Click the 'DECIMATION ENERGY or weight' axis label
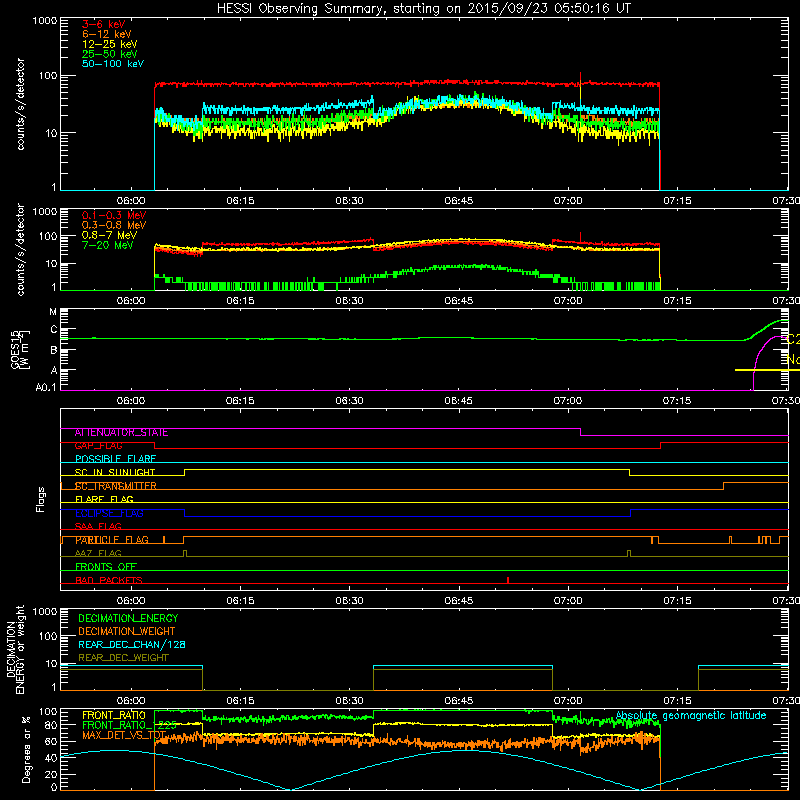800x800 pixels. [16, 649]
